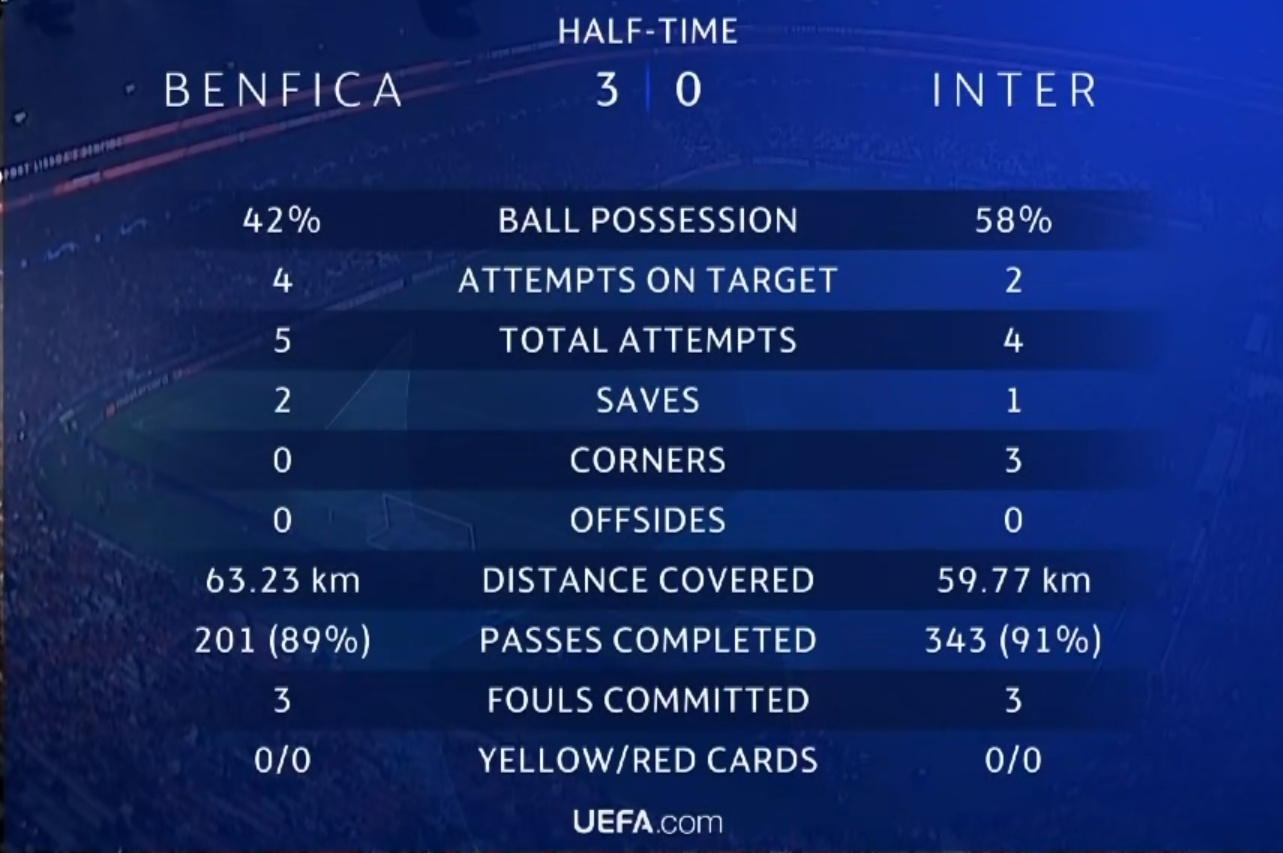The height and width of the screenshot is (853, 1283).
Task: Click the INTER team name
Action: click(x=1015, y=91)
